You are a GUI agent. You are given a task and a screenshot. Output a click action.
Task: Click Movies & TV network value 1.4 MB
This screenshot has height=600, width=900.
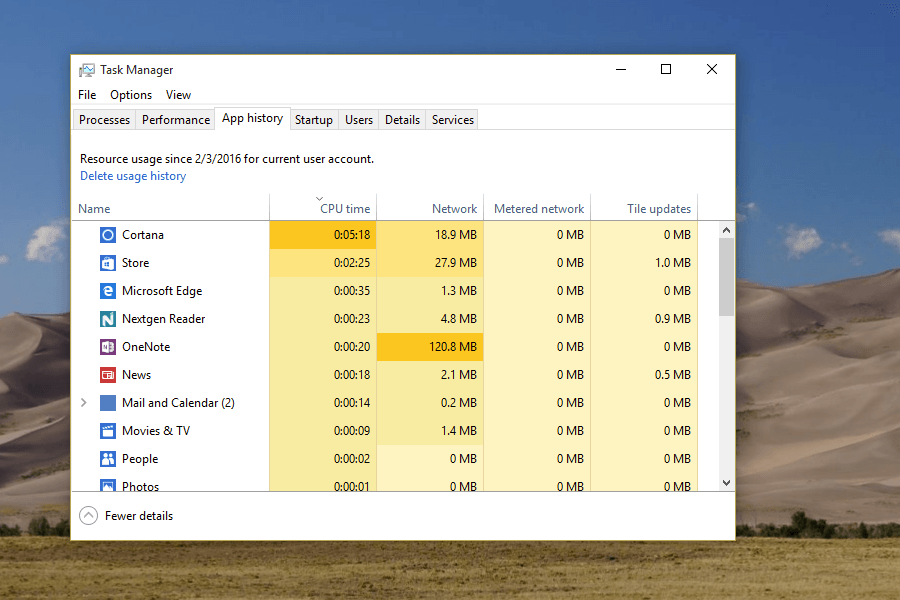click(459, 431)
